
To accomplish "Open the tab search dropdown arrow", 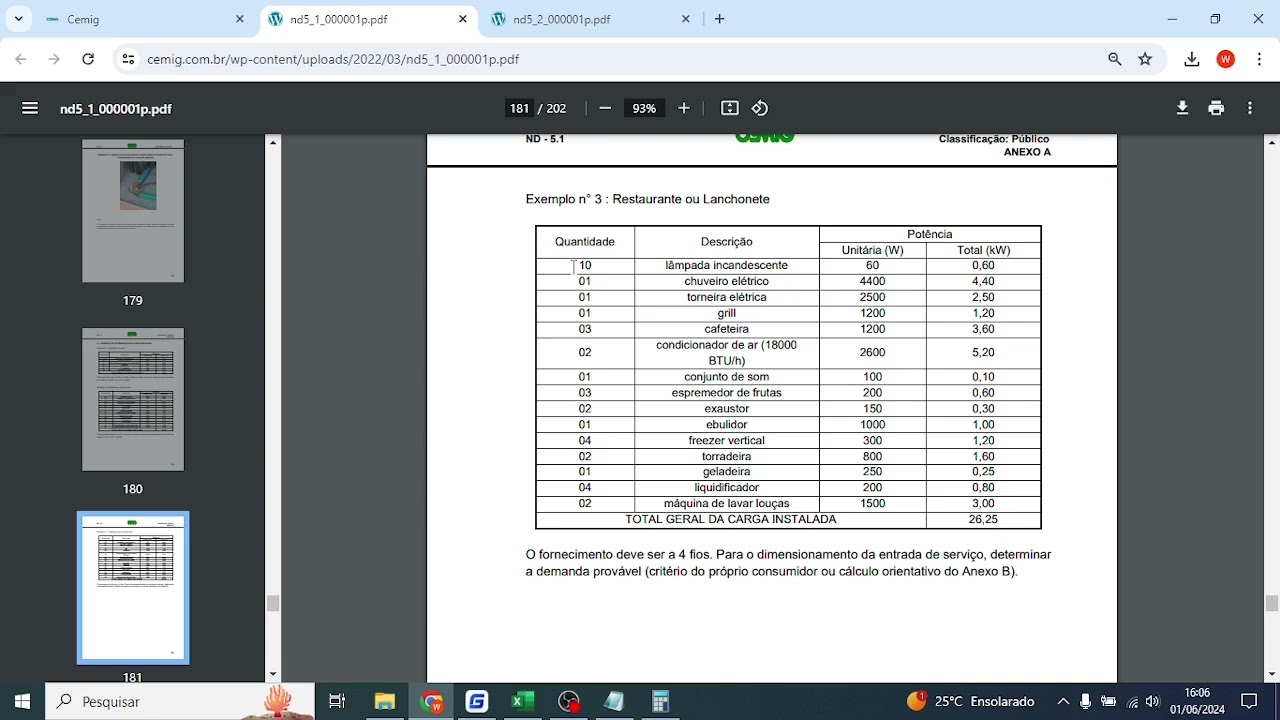I will tap(18, 19).
